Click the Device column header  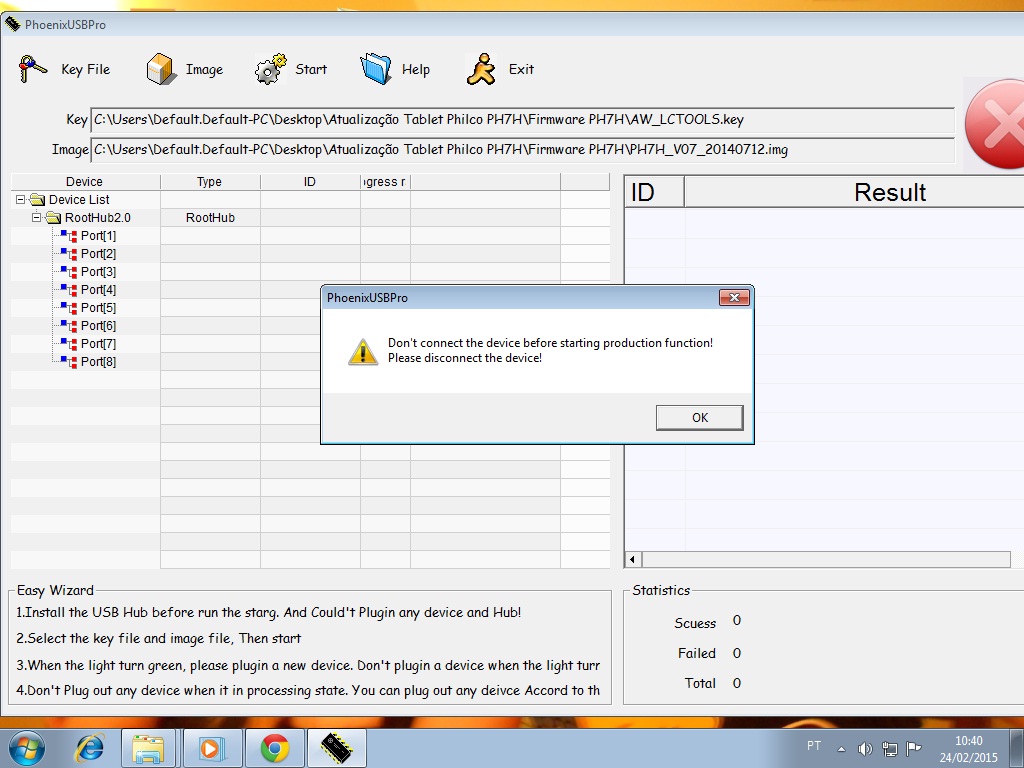[x=85, y=182]
